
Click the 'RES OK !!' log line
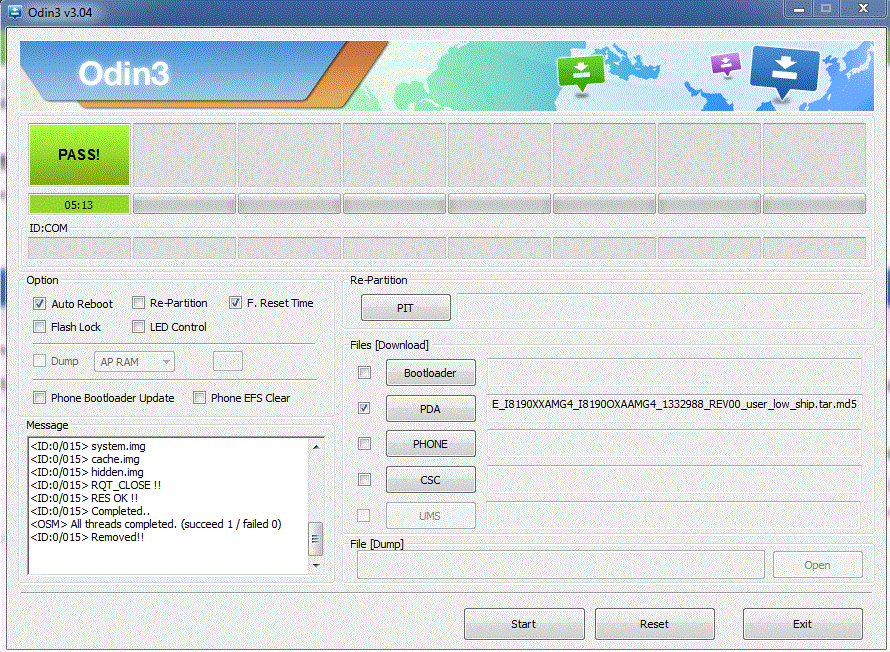coord(85,498)
